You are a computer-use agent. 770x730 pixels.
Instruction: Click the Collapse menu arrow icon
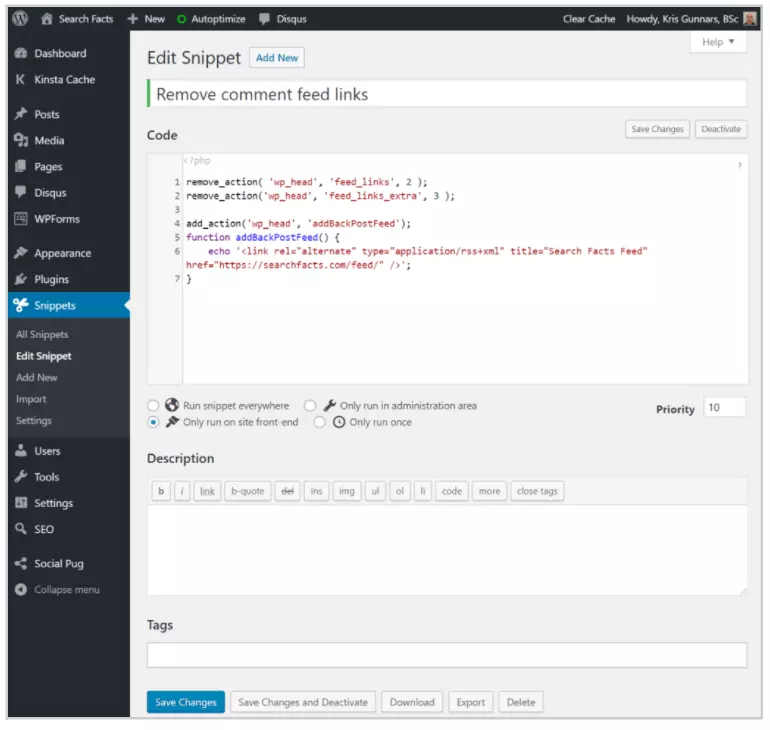(21, 589)
